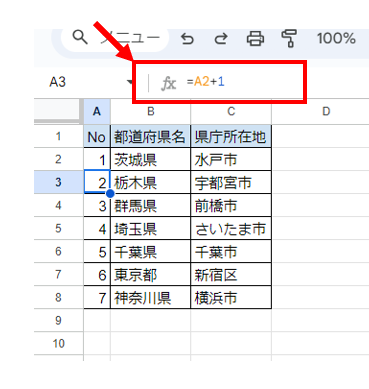Click the No cell in the 埼玉県 row
Viewport: 369px width, 389px height.
pos(97,228)
